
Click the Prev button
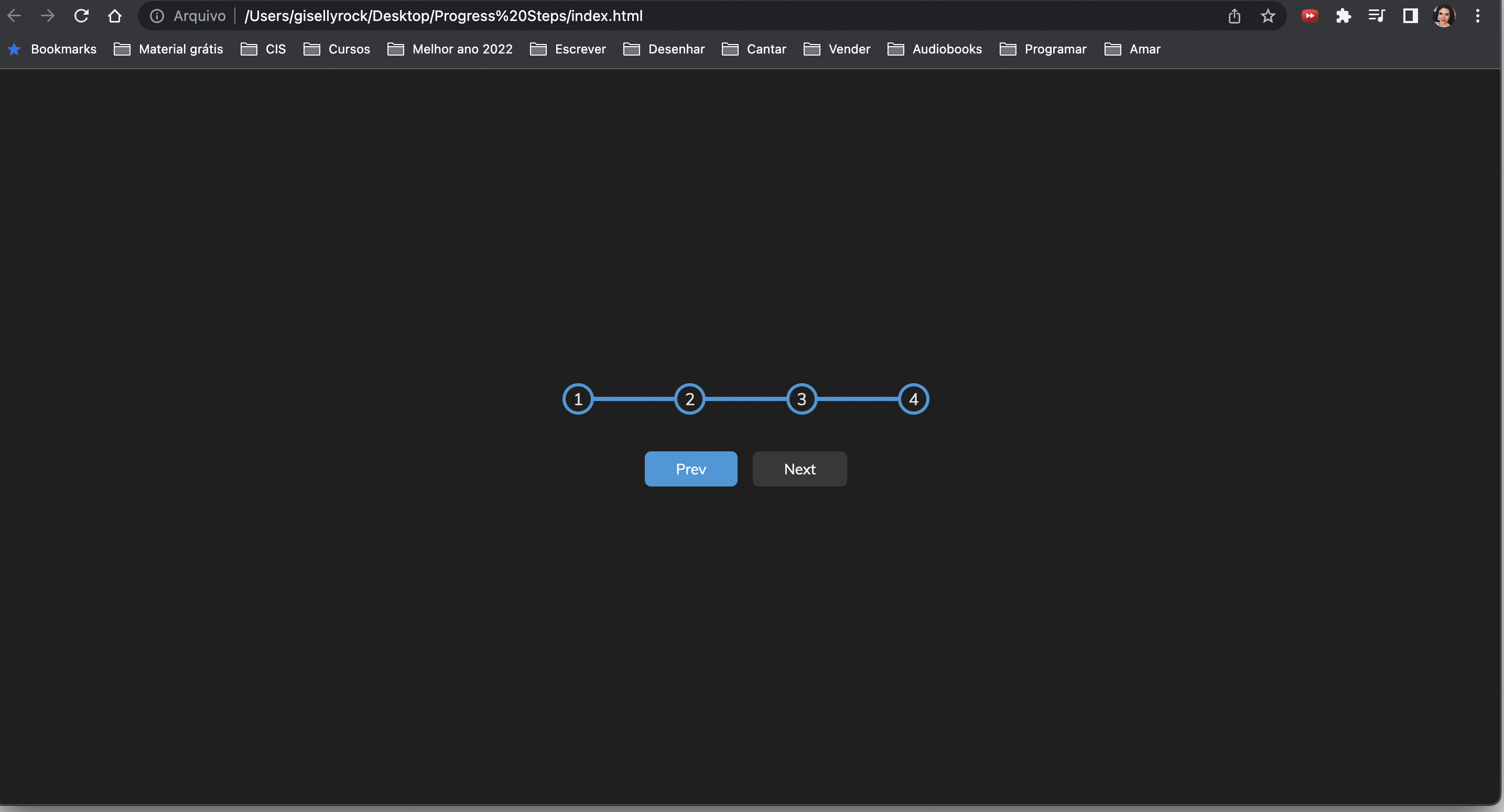(691, 469)
